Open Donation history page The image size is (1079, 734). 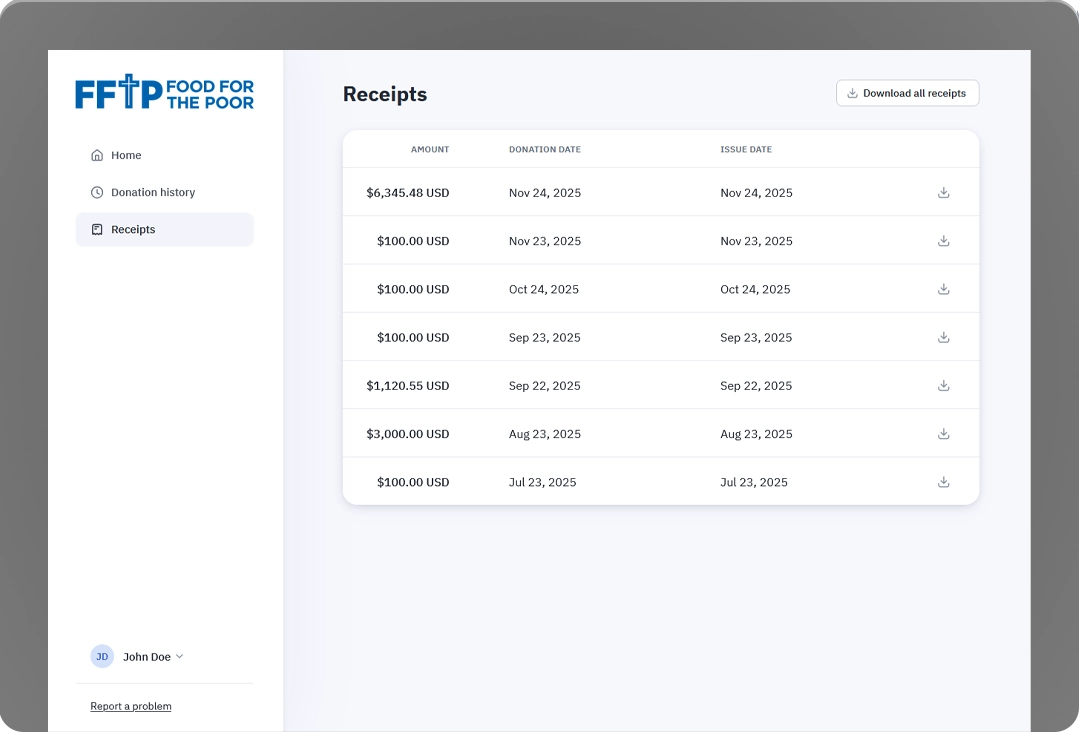(x=152, y=192)
